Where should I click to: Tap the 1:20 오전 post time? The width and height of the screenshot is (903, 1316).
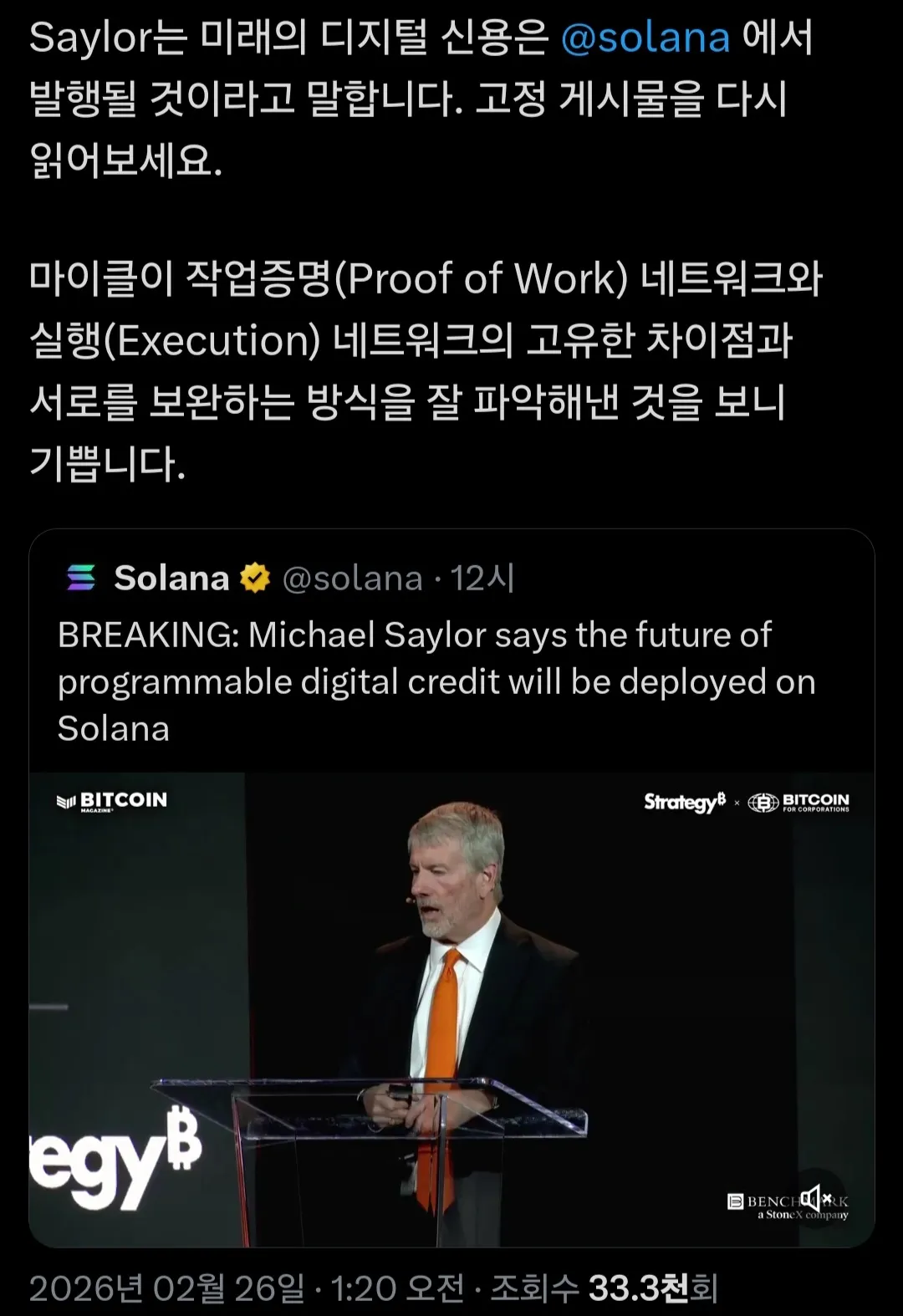(x=397, y=1288)
